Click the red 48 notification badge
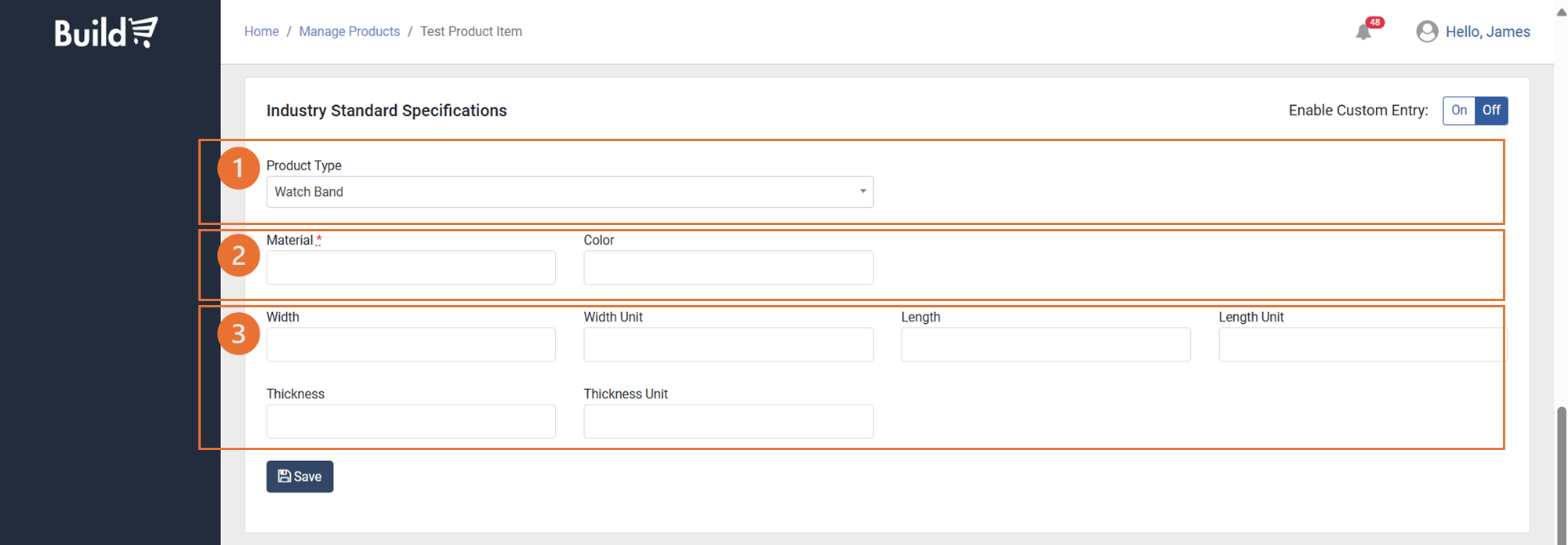The height and width of the screenshot is (545, 1568). [1374, 22]
